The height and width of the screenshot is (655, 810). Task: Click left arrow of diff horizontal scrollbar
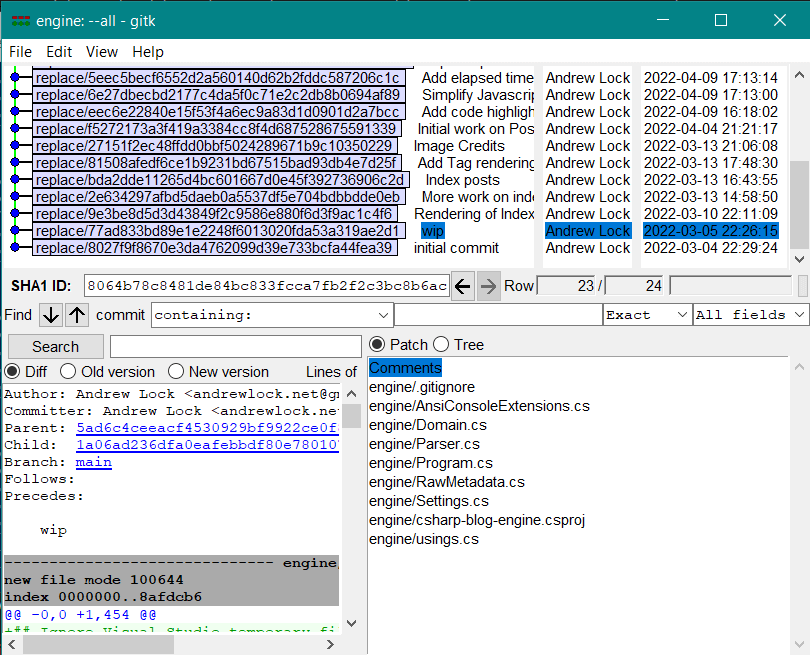(x=12, y=644)
